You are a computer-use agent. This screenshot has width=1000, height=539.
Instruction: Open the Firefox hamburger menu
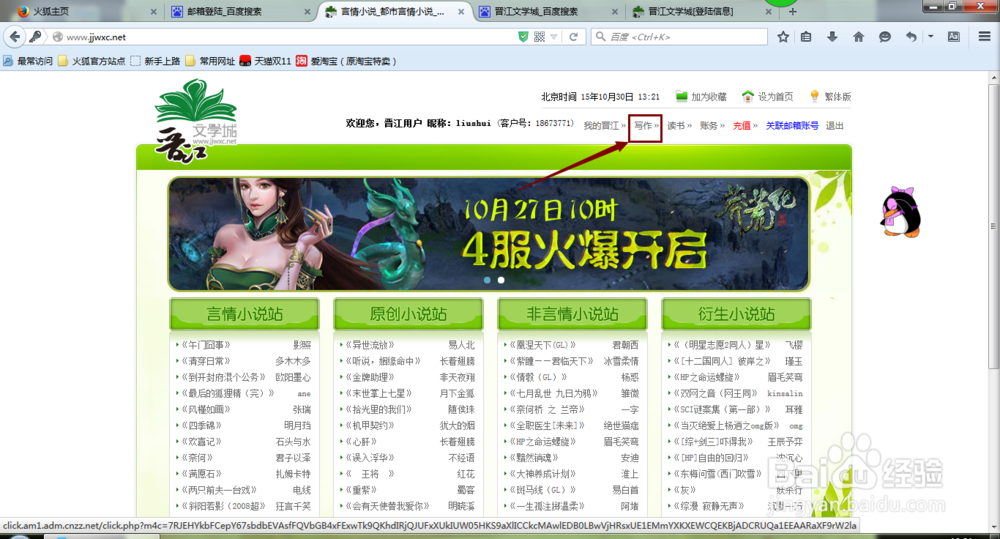pyautogui.click(x=985, y=37)
